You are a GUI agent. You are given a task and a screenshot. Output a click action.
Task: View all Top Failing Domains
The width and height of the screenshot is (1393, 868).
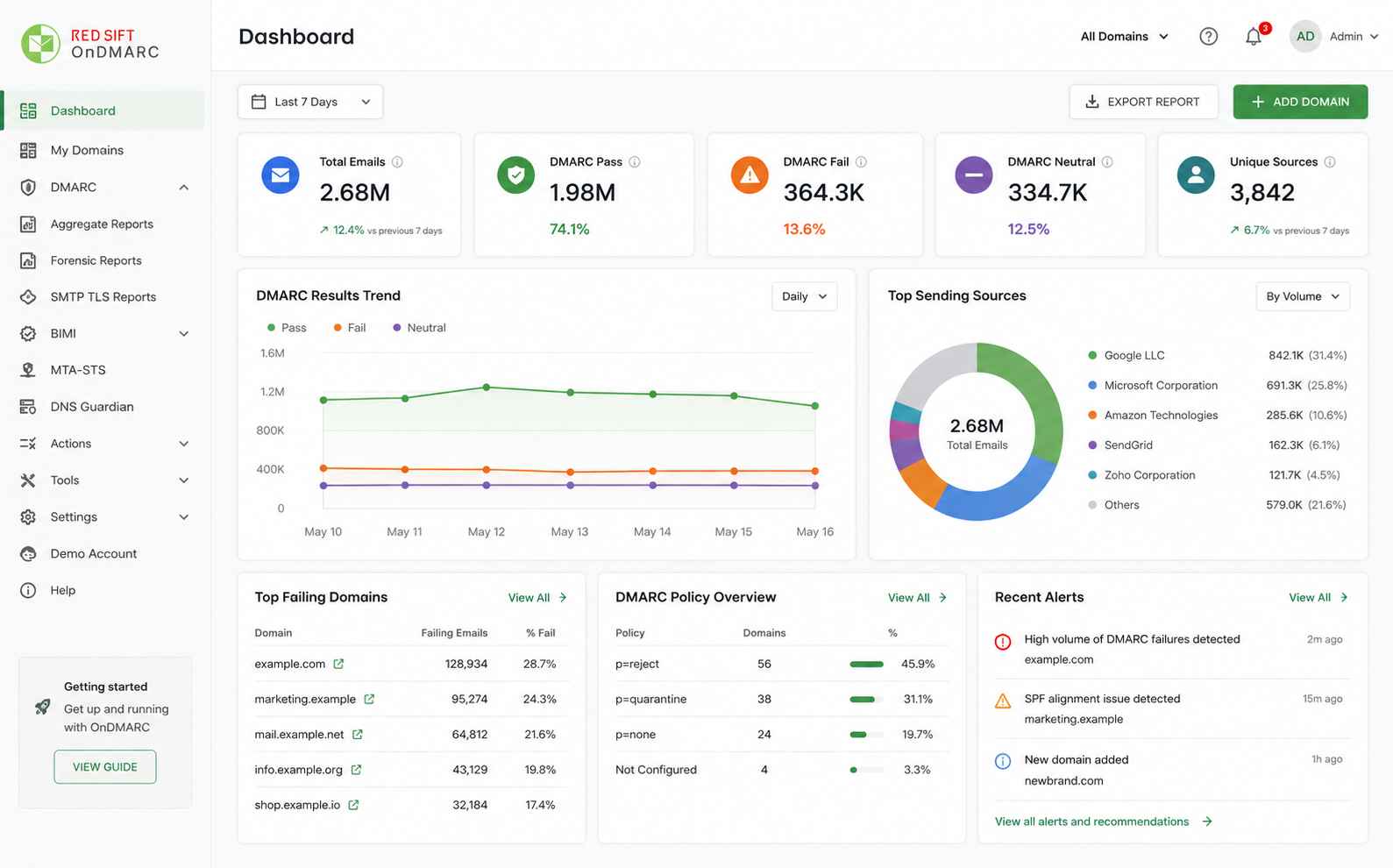point(537,597)
